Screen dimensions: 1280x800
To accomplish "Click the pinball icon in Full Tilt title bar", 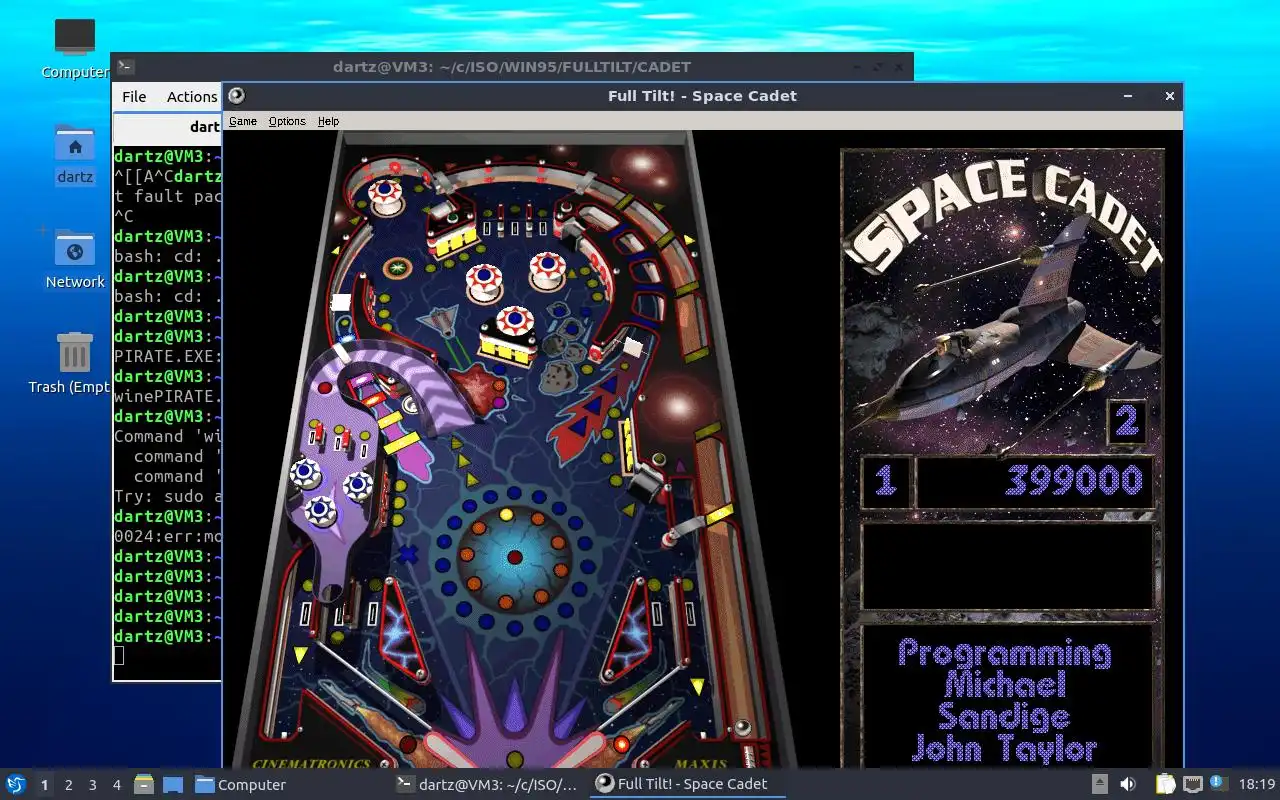I will pyautogui.click(x=236, y=96).
